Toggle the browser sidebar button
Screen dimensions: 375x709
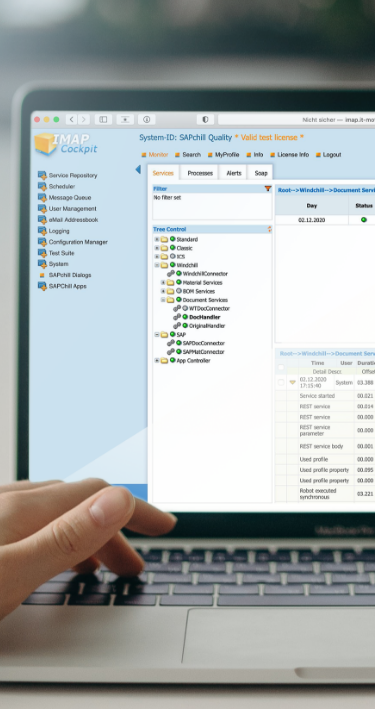click(103, 119)
